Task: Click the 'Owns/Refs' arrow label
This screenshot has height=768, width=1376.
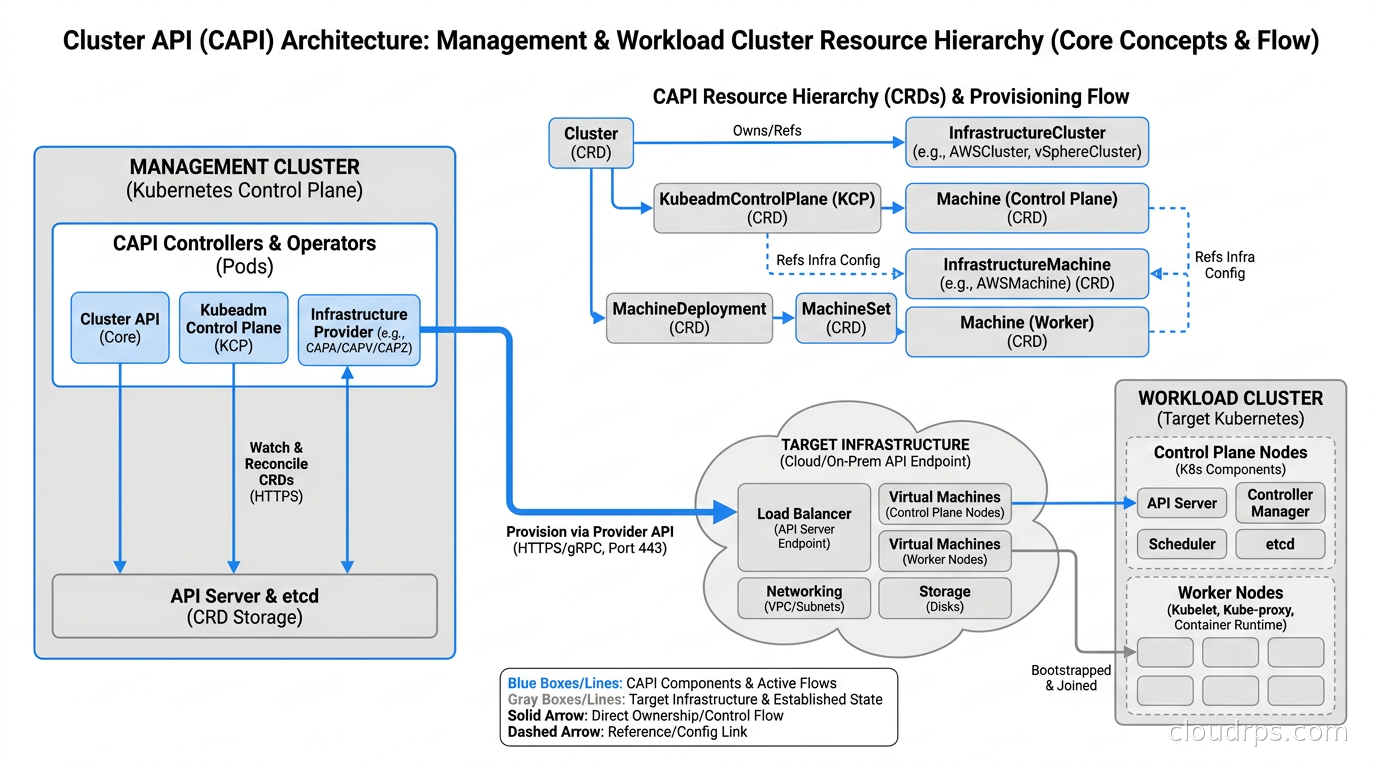Action: (768, 130)
